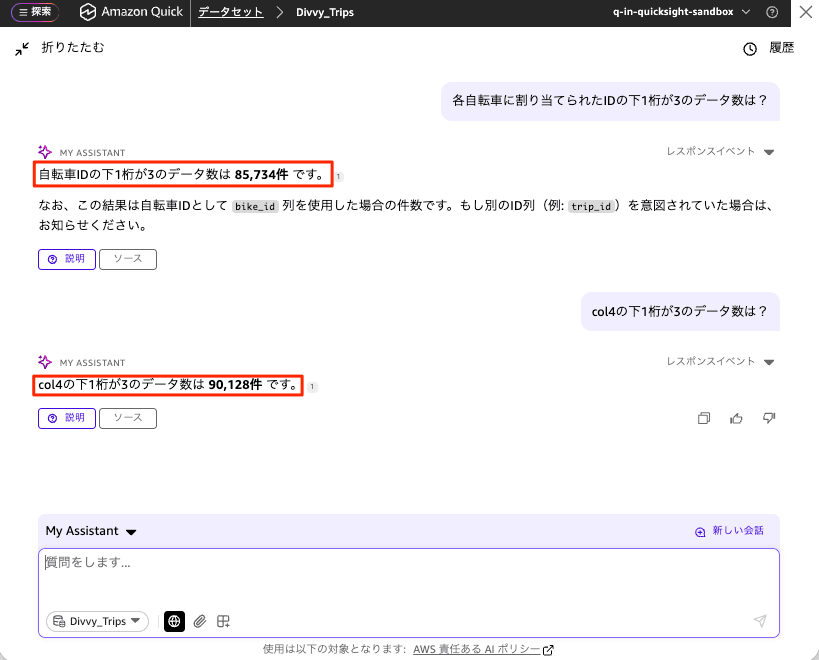Select the bike_id code text
Viewport: 819px width, 660px height.
tap(255, 206)
